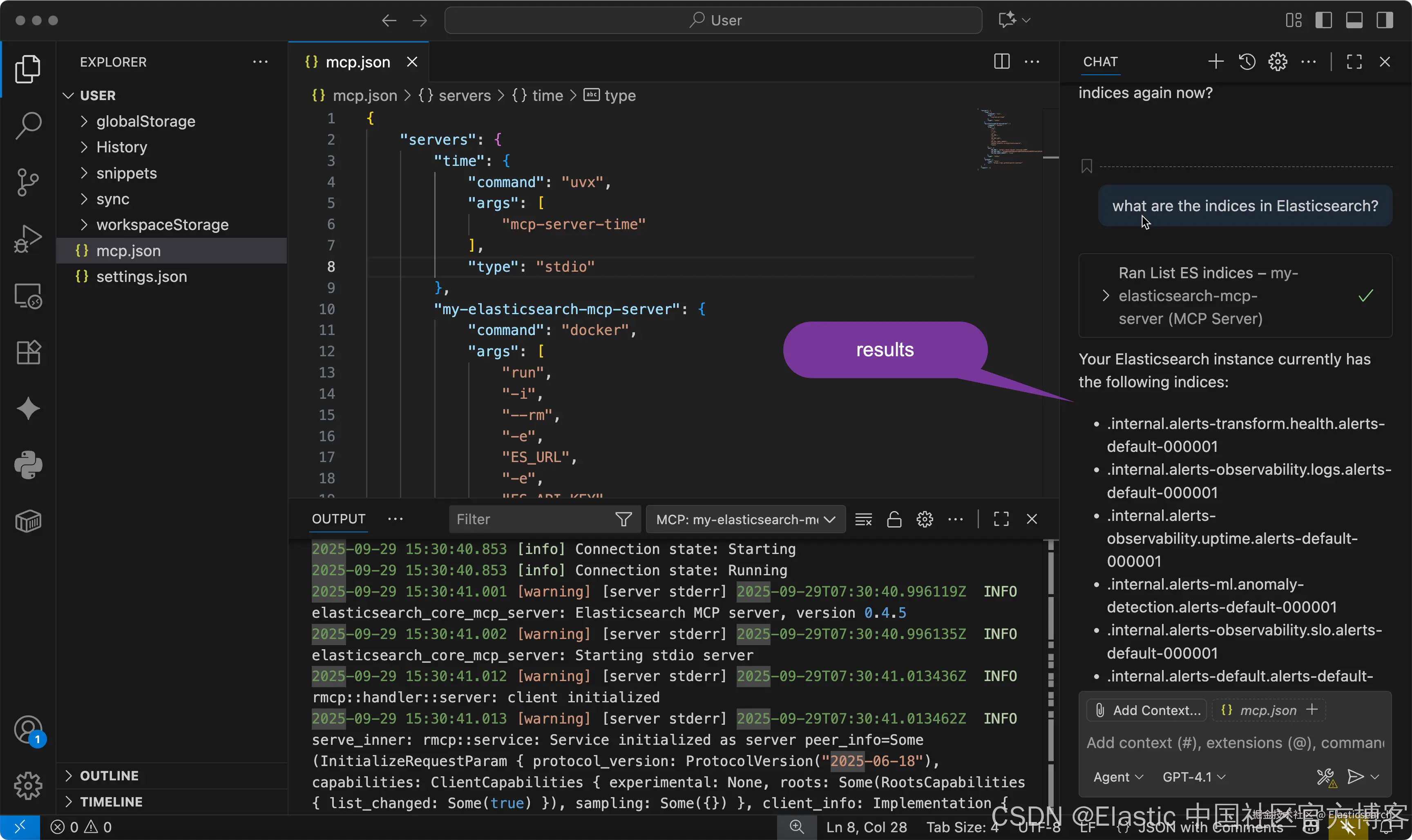The image size is (1412, 840).
Task: Open the MCP output channel dropdown
Action: click(x=745, y=519)
